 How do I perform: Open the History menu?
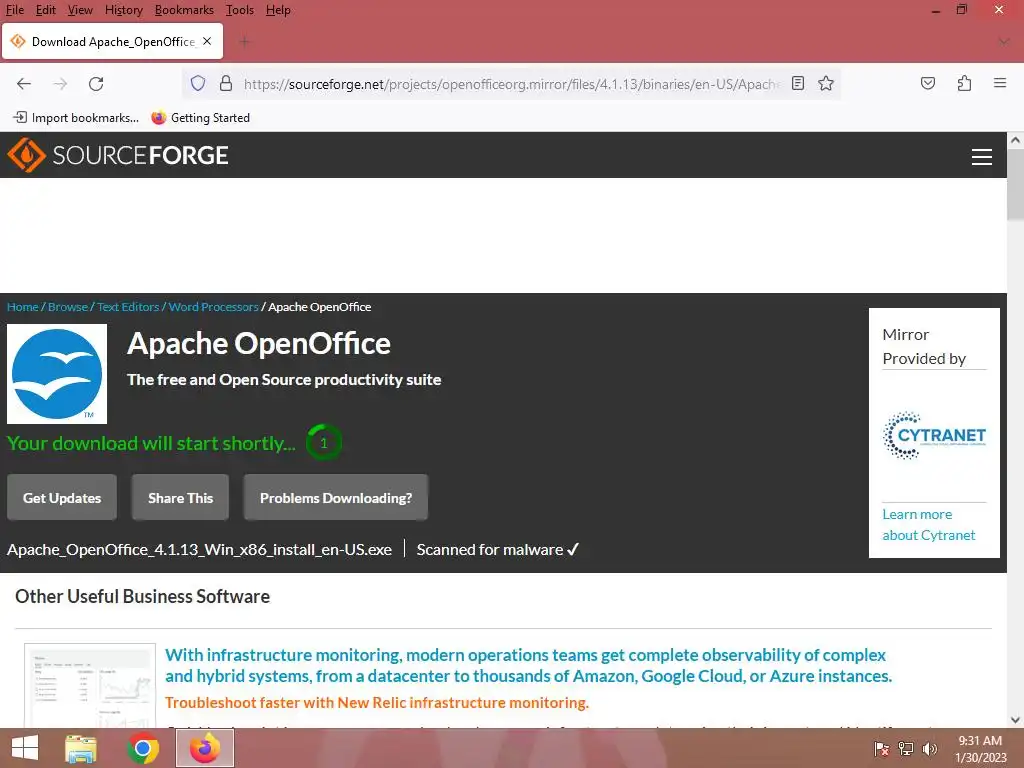point(123,10)
